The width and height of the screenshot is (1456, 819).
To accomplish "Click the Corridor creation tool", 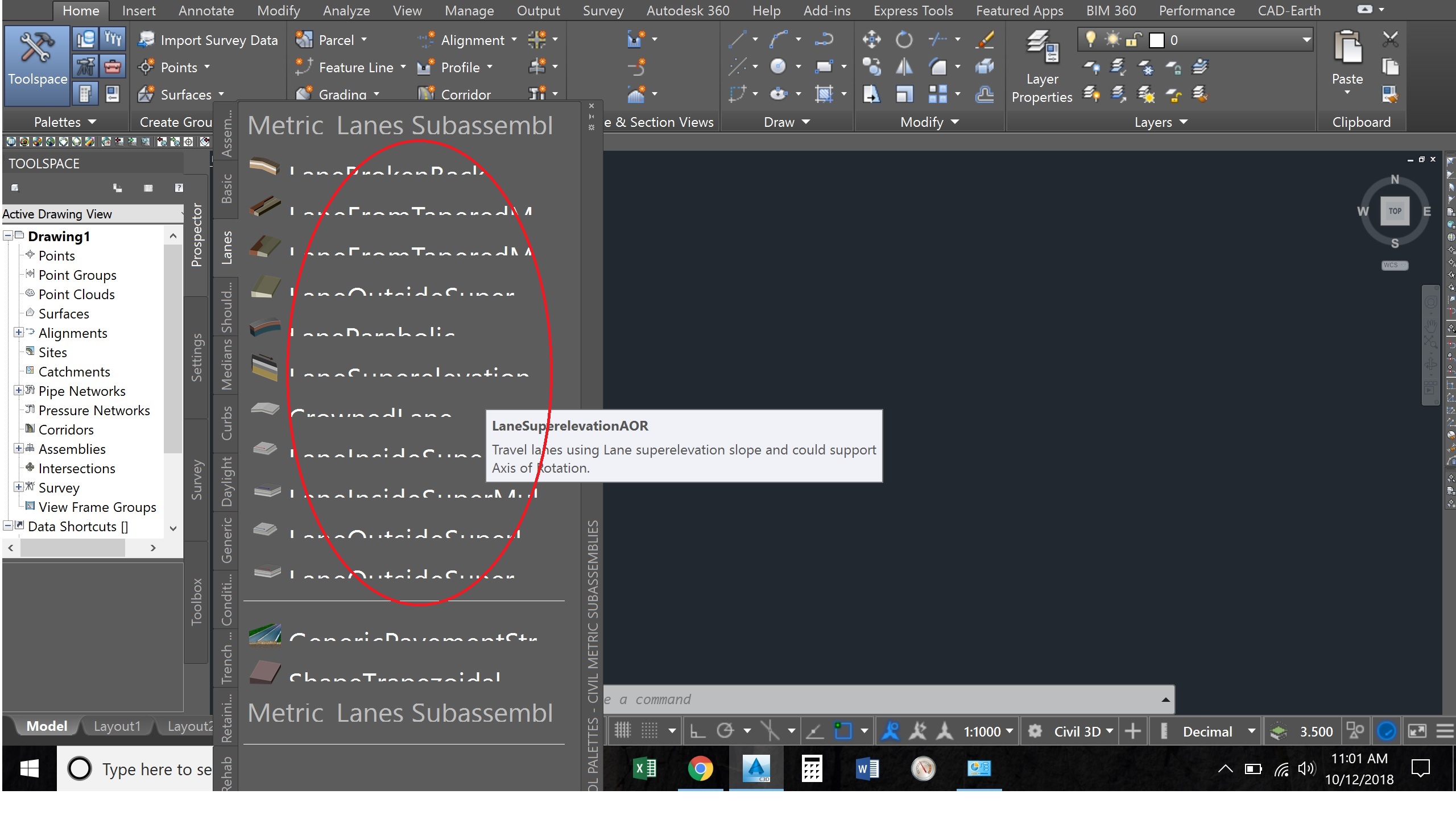I will (x=455, y=94).
